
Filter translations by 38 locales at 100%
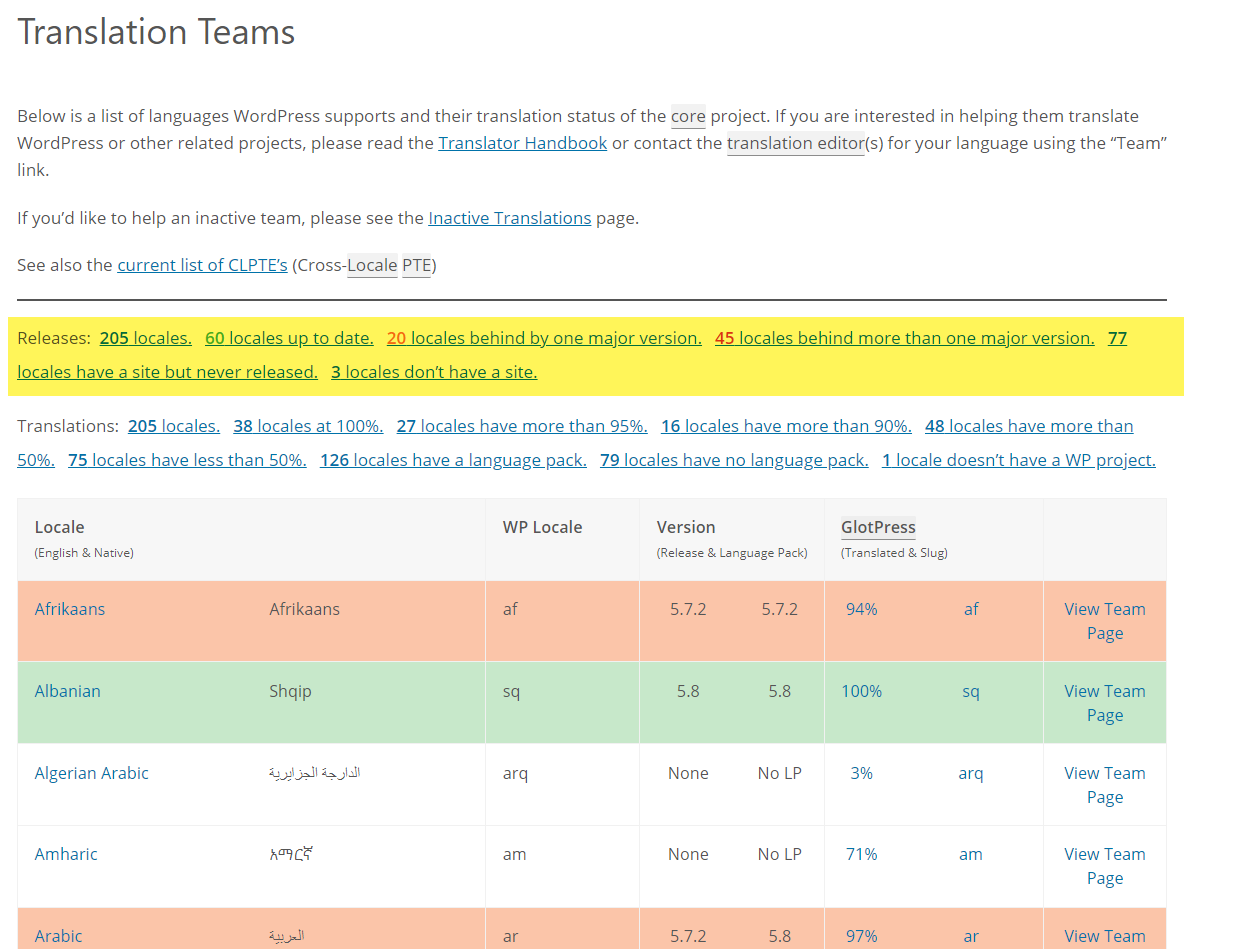308,426
